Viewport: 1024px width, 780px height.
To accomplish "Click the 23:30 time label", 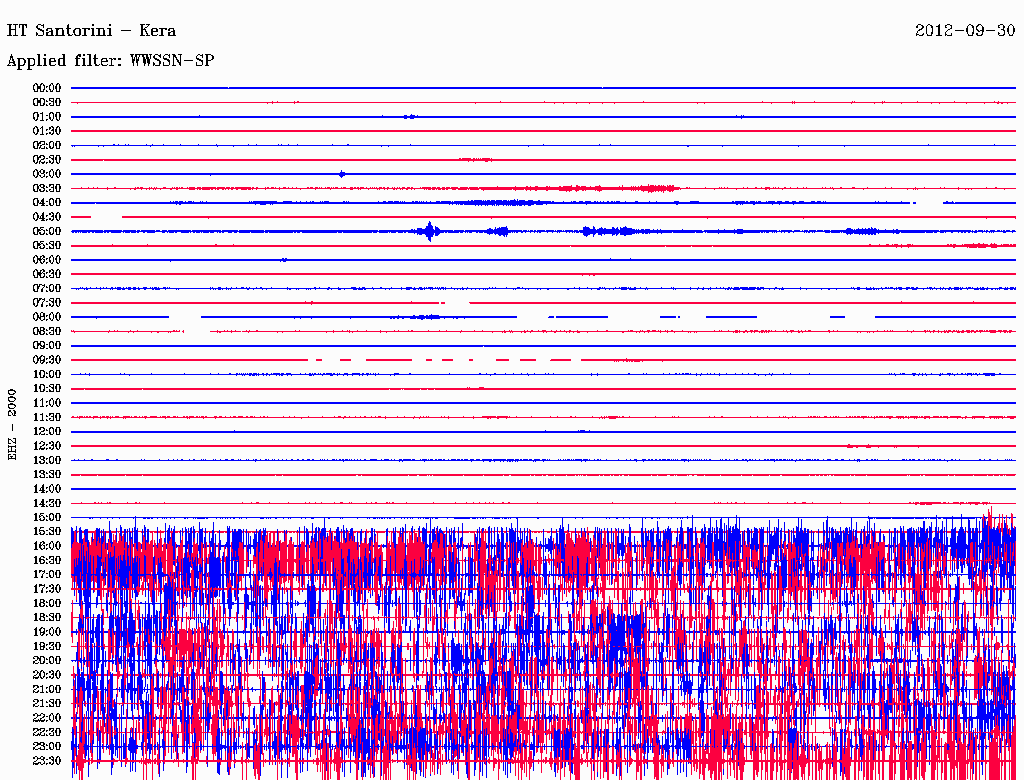I will click(x=47, y=761).
